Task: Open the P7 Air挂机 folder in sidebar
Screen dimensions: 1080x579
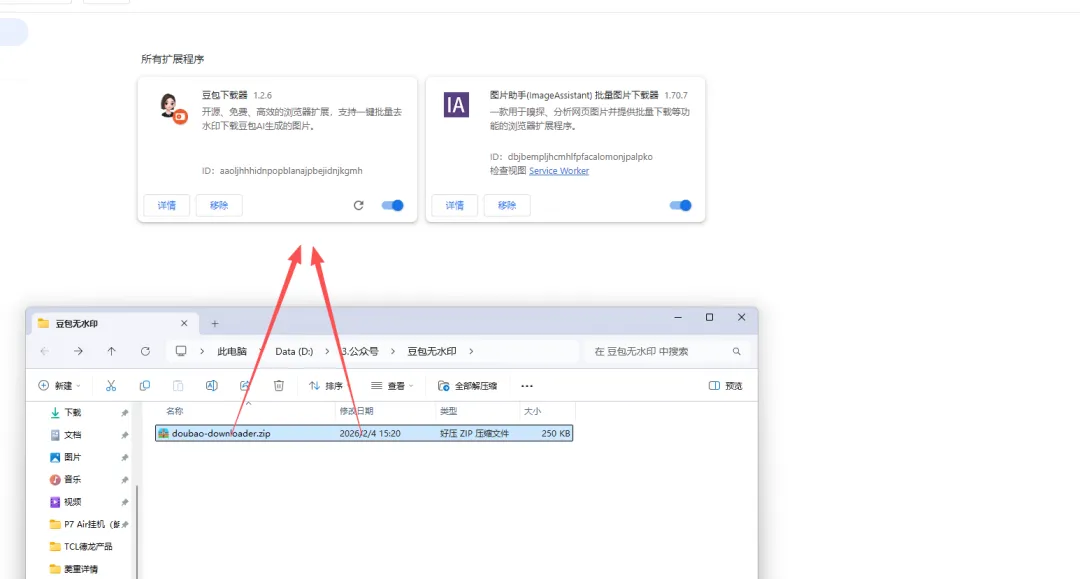Action: pos(84,524)
